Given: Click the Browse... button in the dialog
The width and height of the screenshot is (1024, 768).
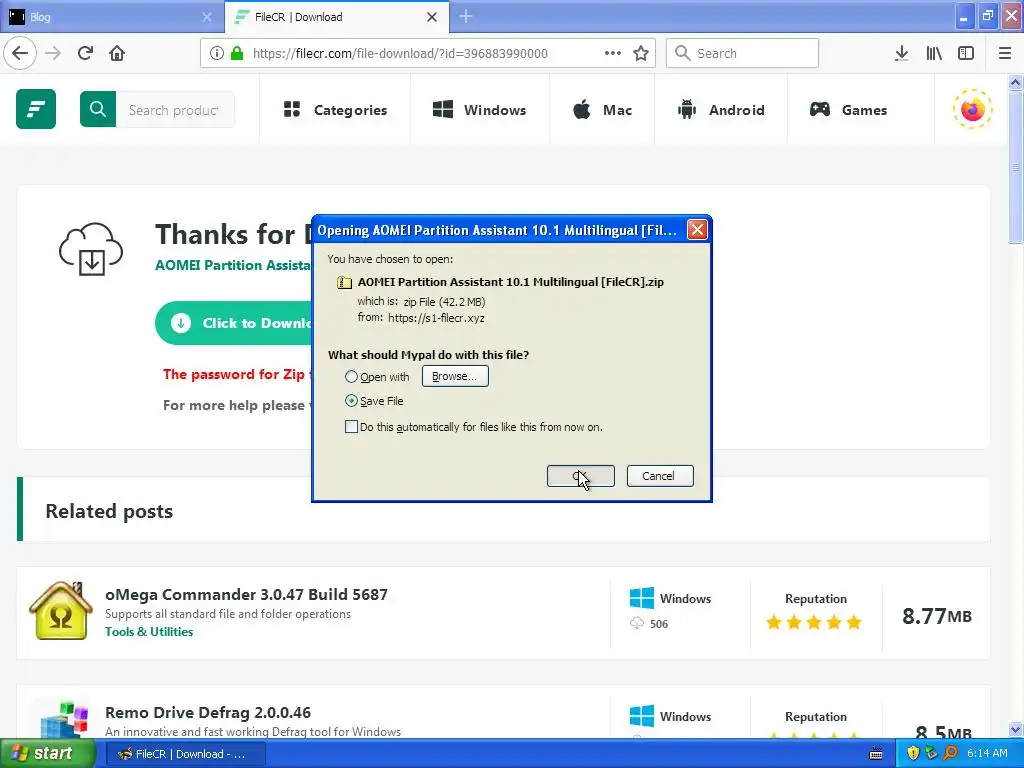Looking at the screenshot, I should click(455, 376).
